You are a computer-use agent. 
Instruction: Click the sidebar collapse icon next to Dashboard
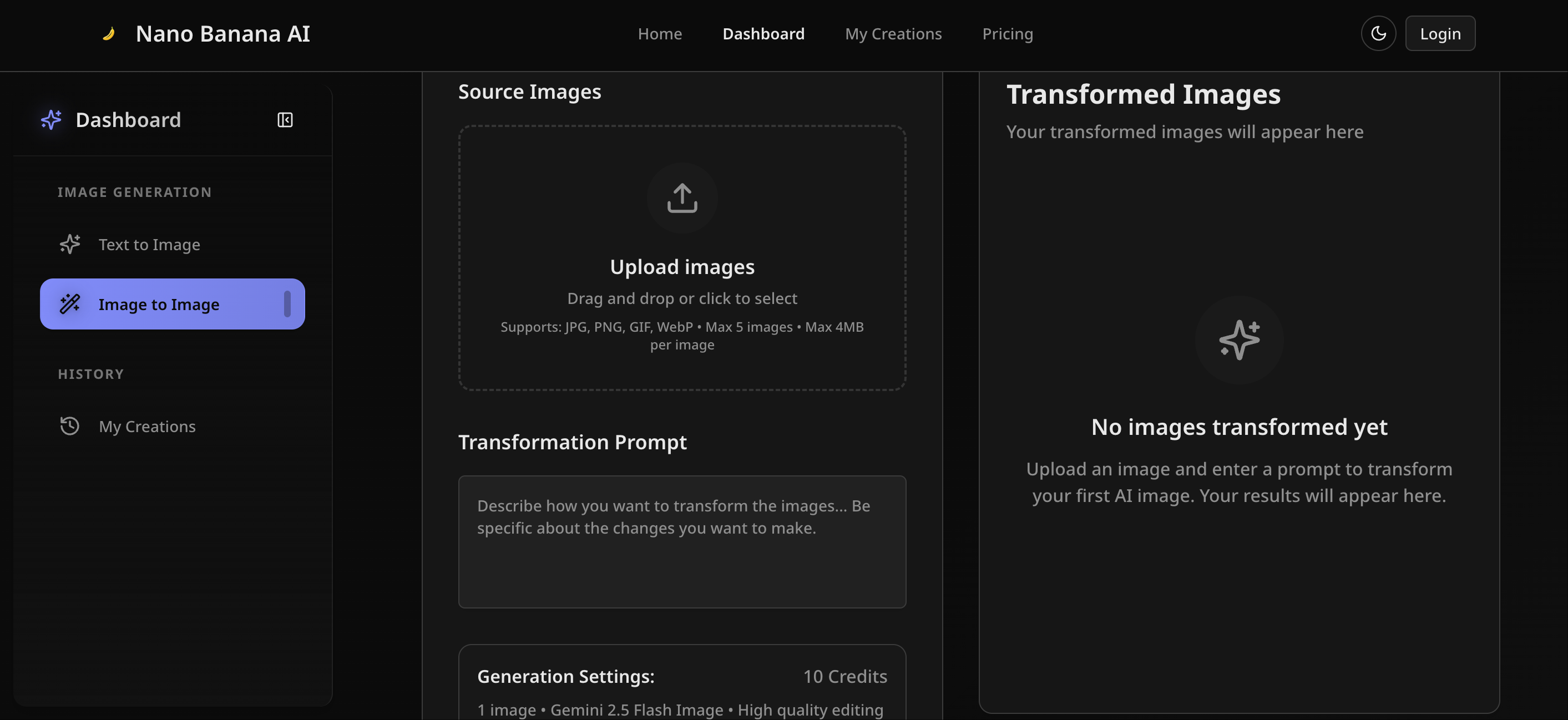tap(285, 120)
